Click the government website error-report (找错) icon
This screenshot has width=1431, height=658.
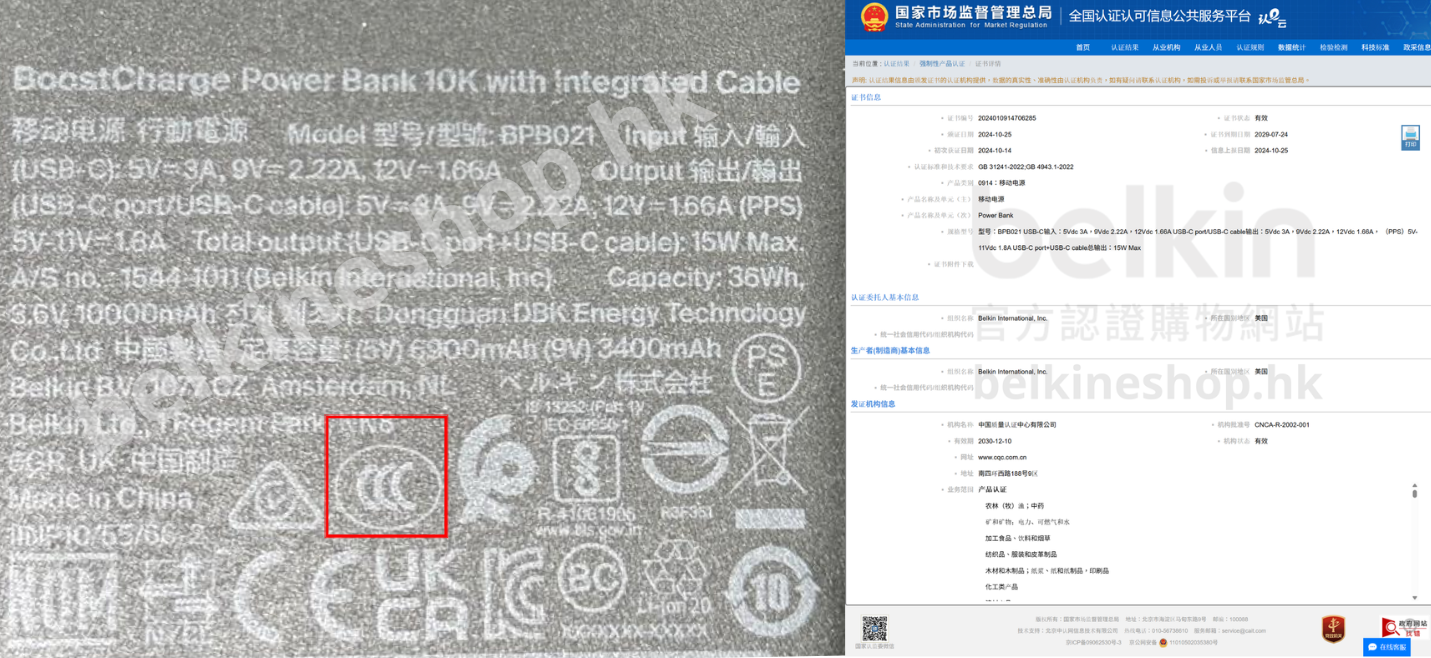tap(1404, 627)
